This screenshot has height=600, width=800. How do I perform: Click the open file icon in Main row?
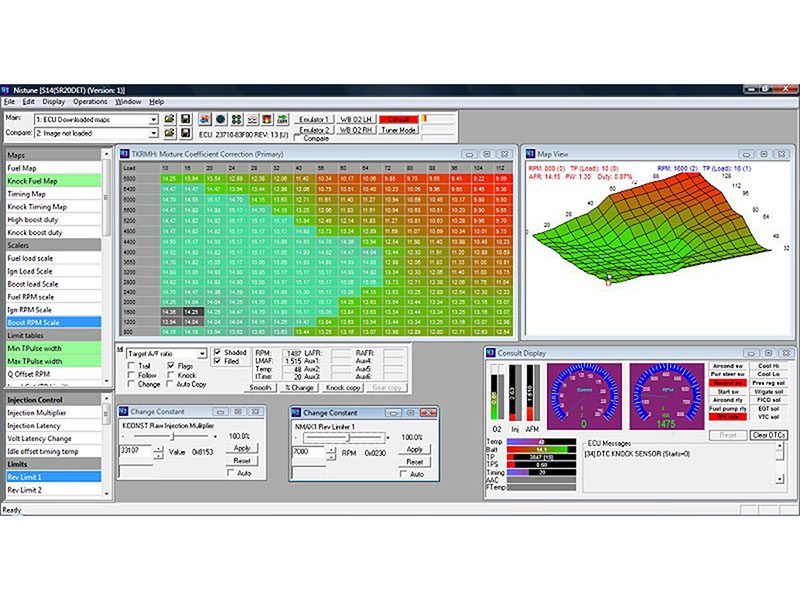(170, 119)
